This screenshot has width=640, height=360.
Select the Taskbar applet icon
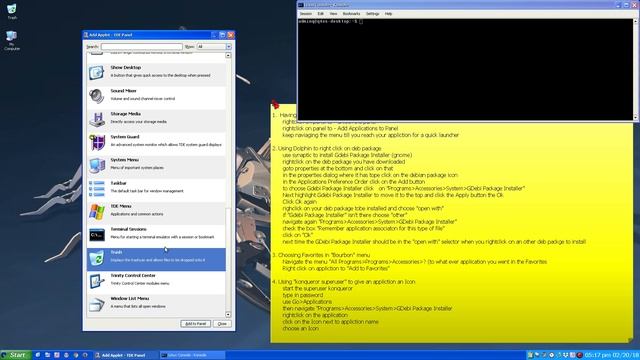(97, 189)
